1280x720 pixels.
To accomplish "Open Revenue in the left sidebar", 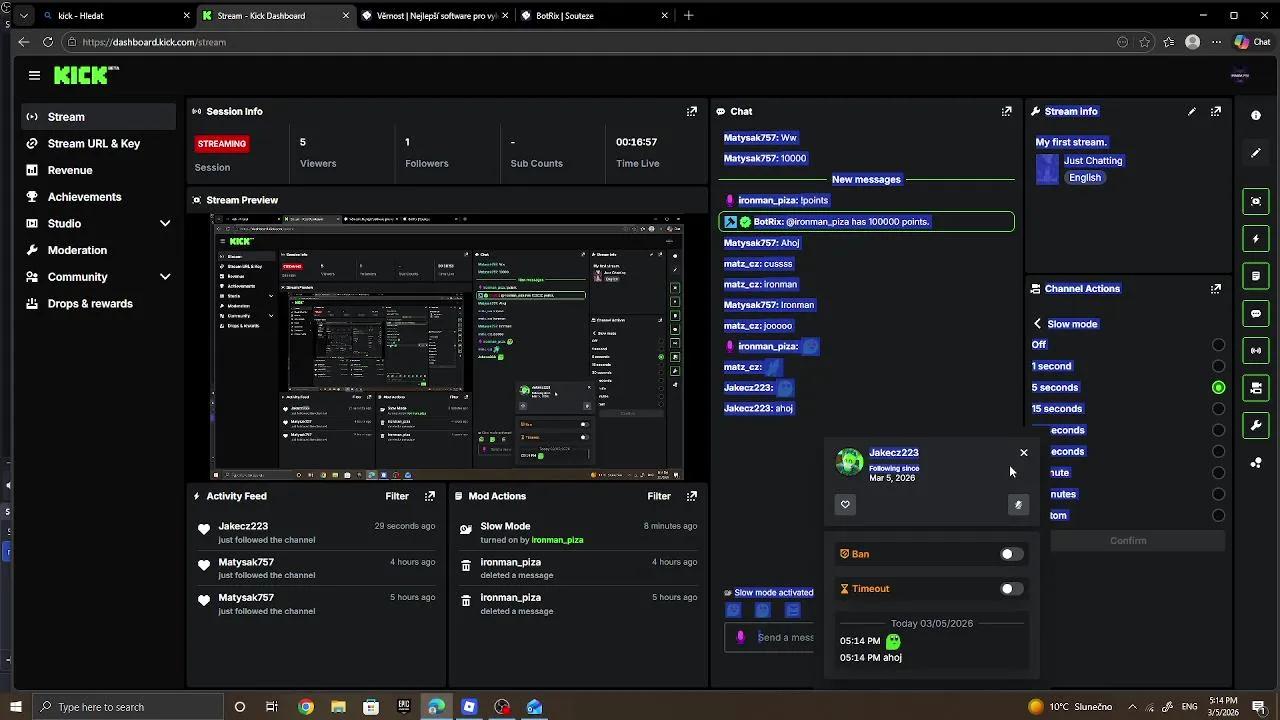I will coord(99,170).
